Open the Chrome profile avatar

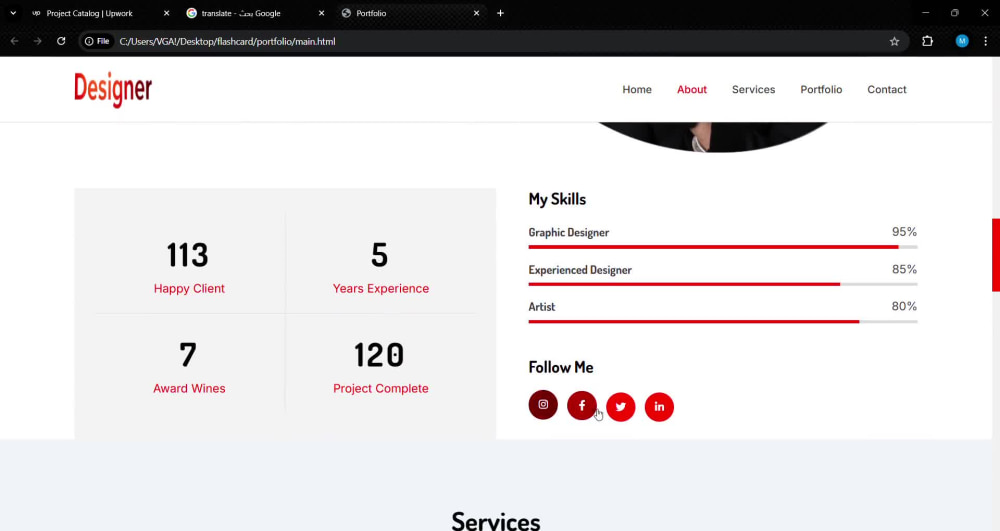point(962,41)
